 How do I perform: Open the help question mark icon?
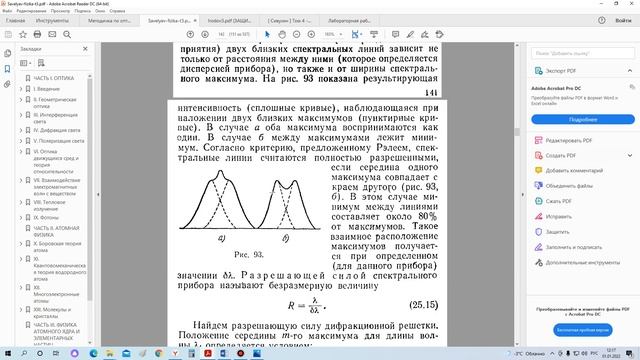[x=602, y=20]
